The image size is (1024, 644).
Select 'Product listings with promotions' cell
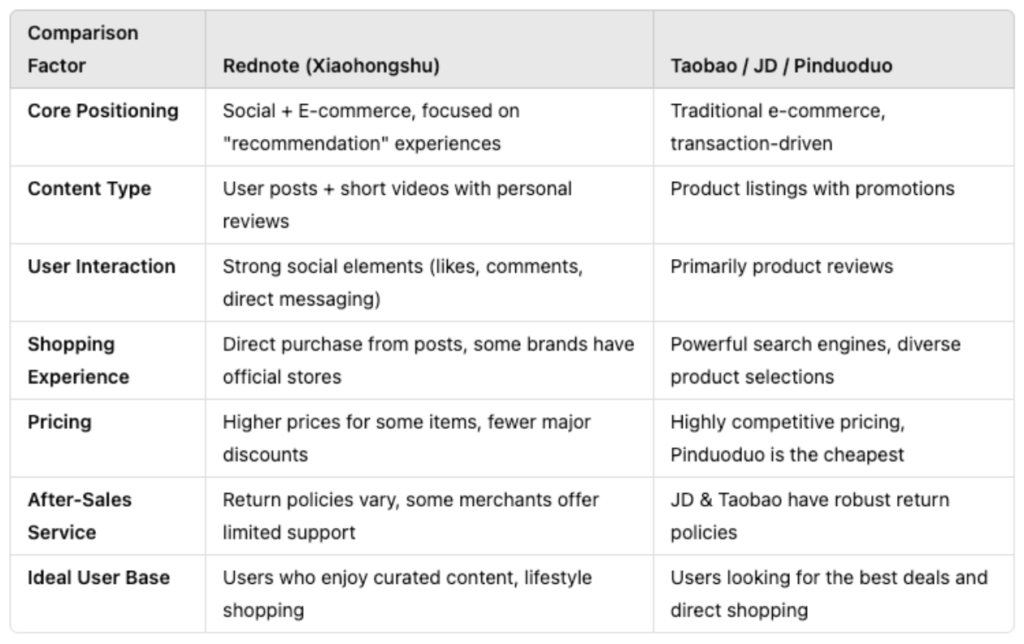(x=812, y=189)
